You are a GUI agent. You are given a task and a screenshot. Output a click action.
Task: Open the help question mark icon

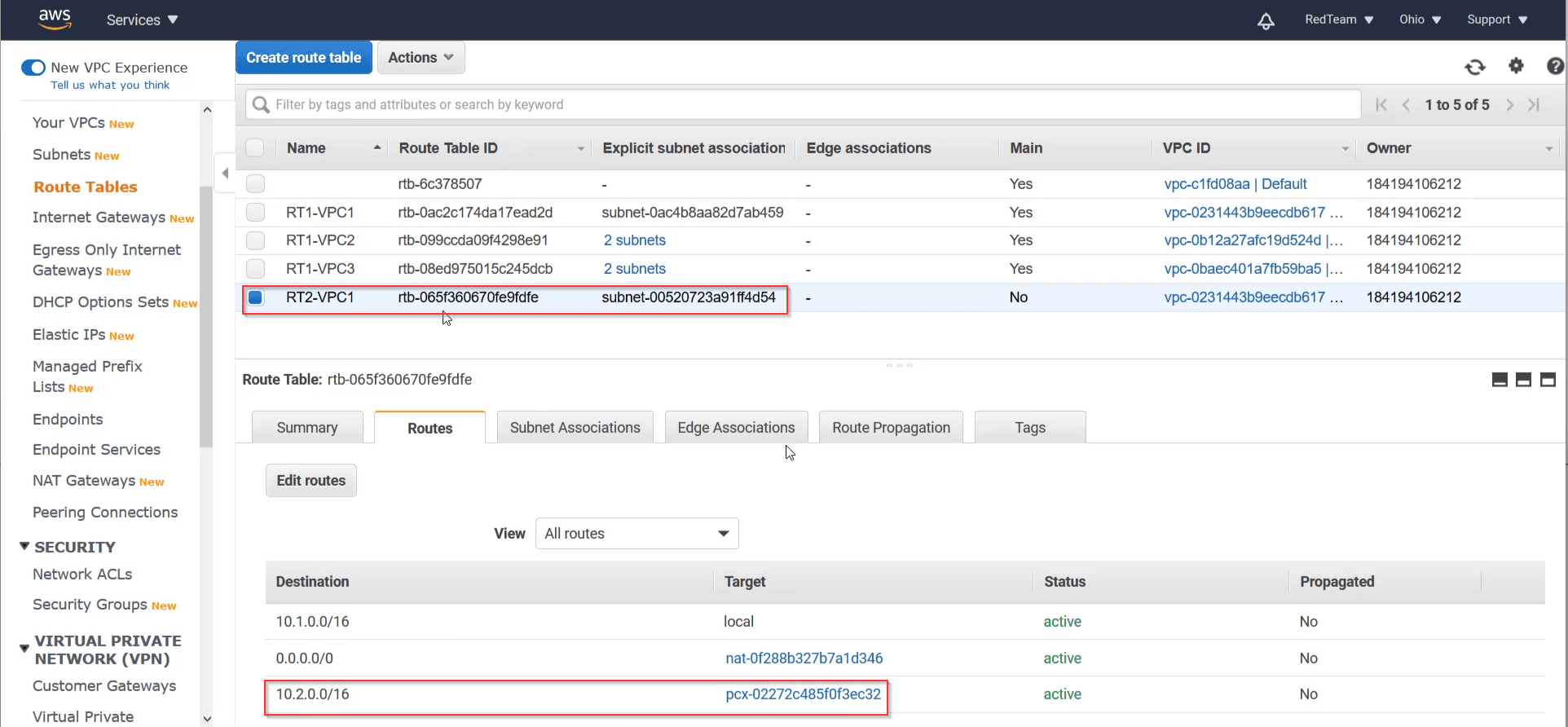pyautogui.click(x=1555, y=66)
